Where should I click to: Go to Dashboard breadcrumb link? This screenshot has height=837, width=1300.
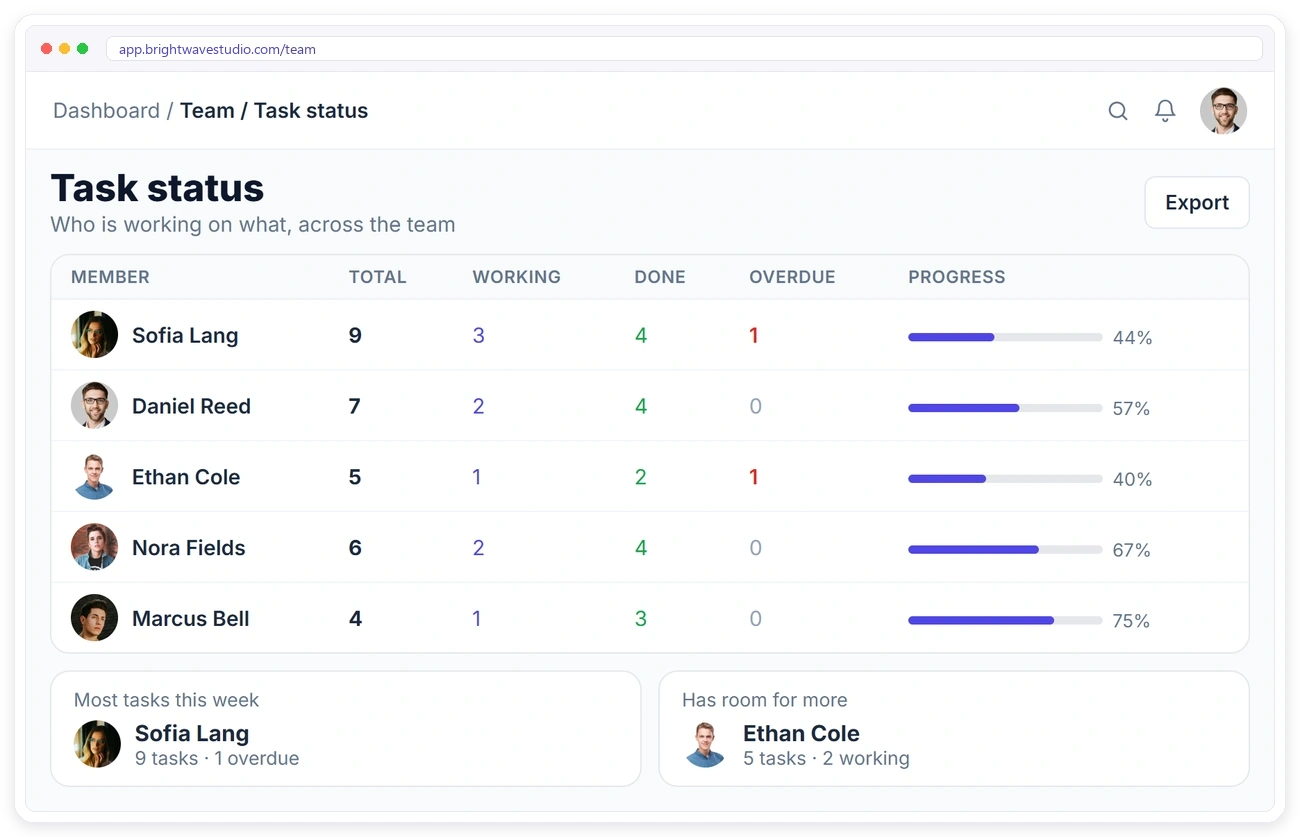point(106,111)
